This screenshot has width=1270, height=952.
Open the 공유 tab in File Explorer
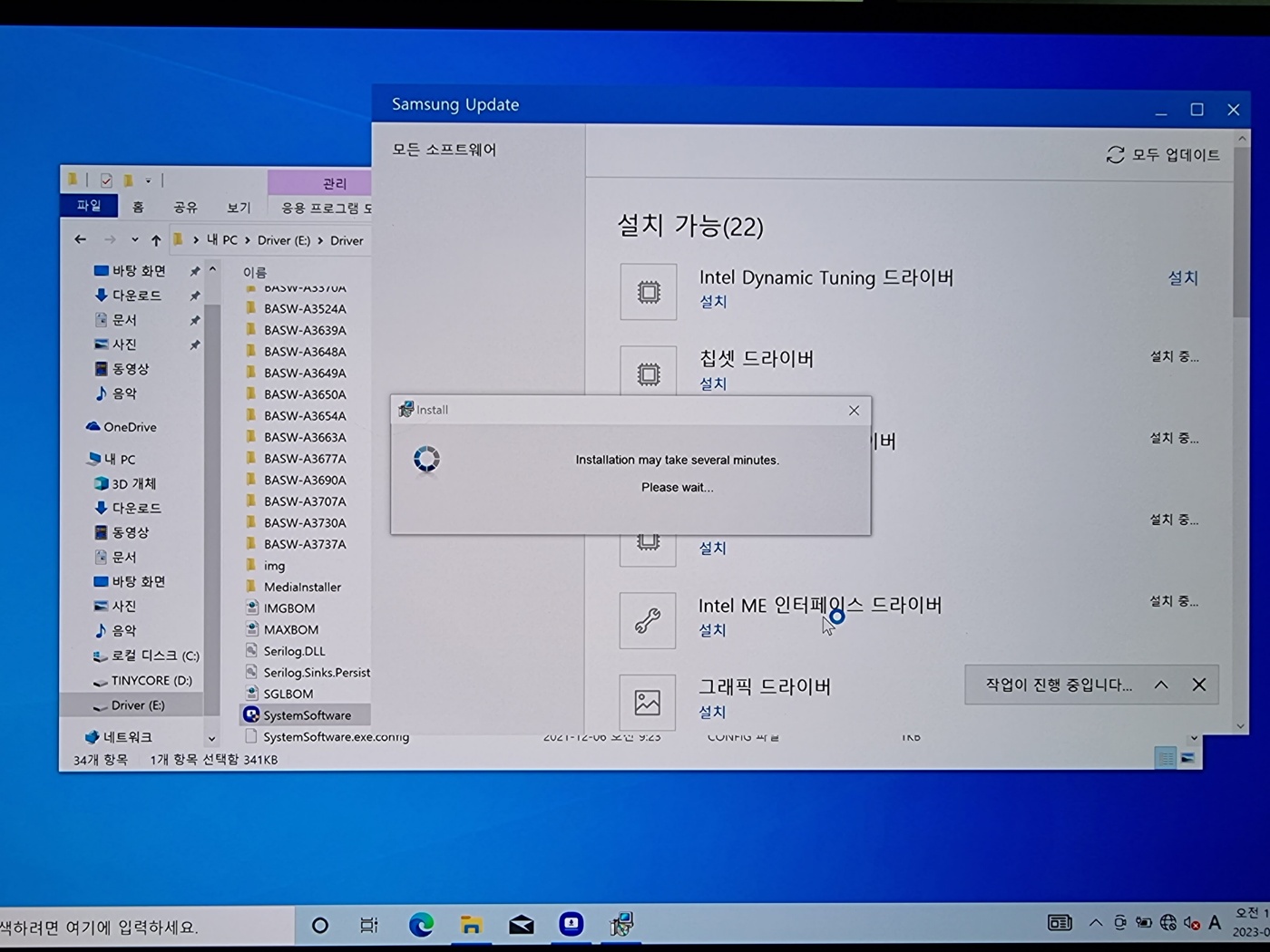[x=185, y=207]
